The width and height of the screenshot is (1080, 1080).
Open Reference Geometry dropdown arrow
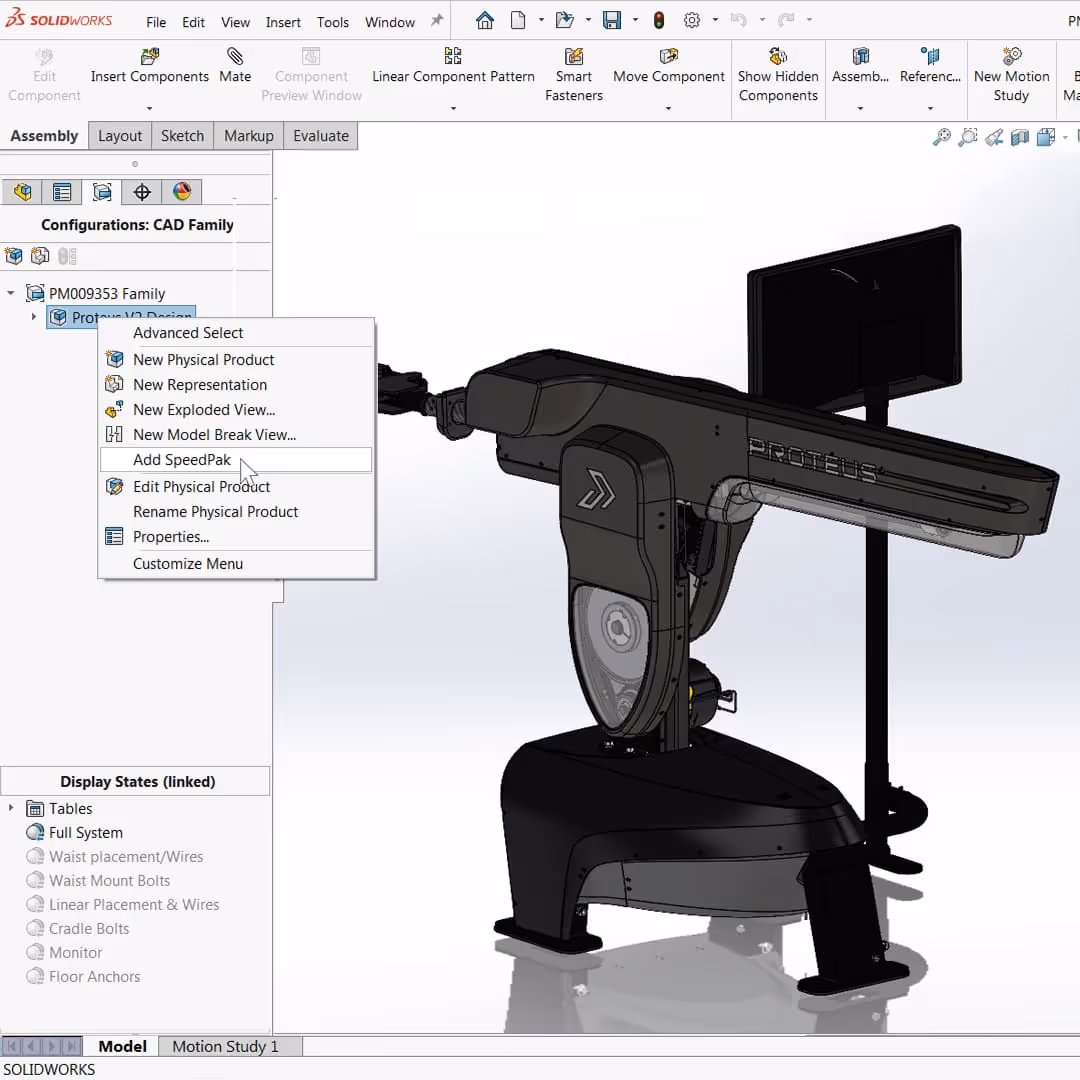[930, 108]
